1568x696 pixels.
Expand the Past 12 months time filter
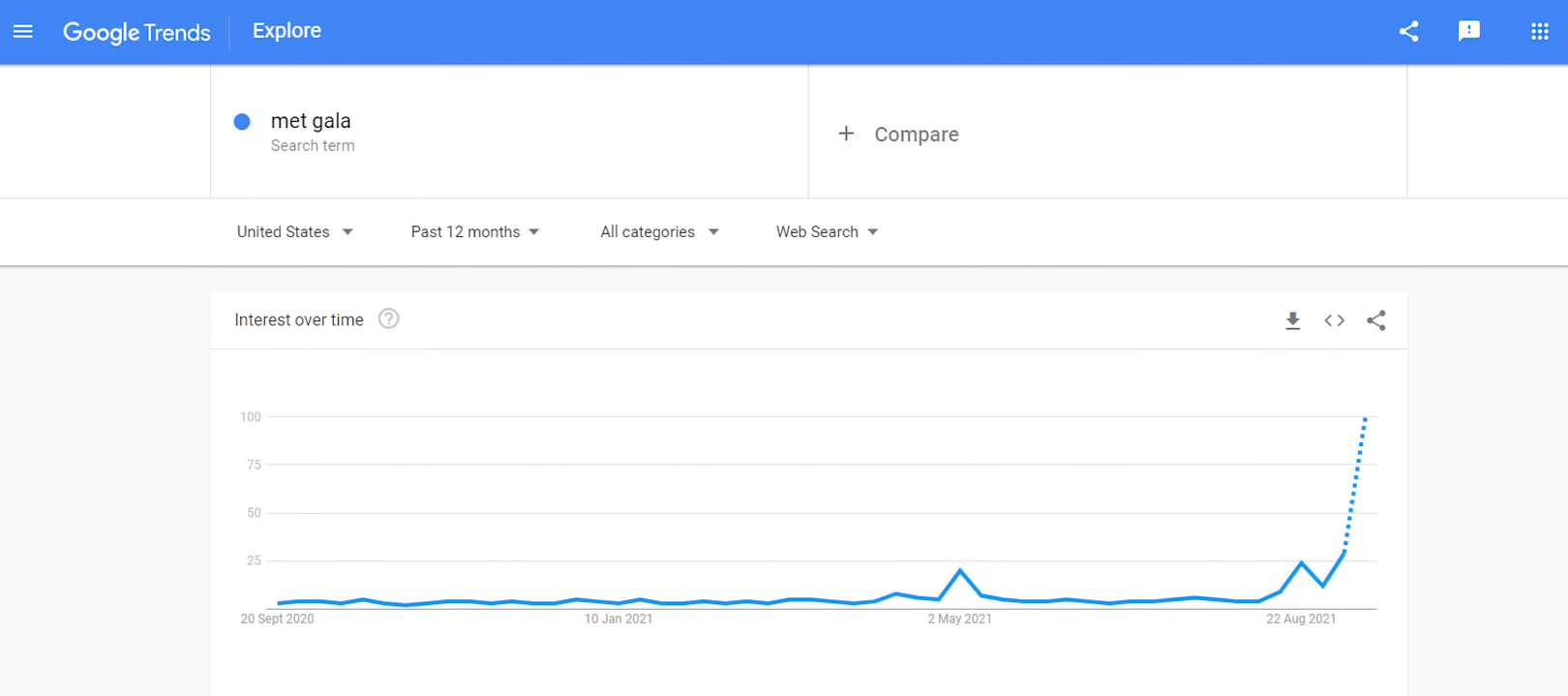coord(474,232)
